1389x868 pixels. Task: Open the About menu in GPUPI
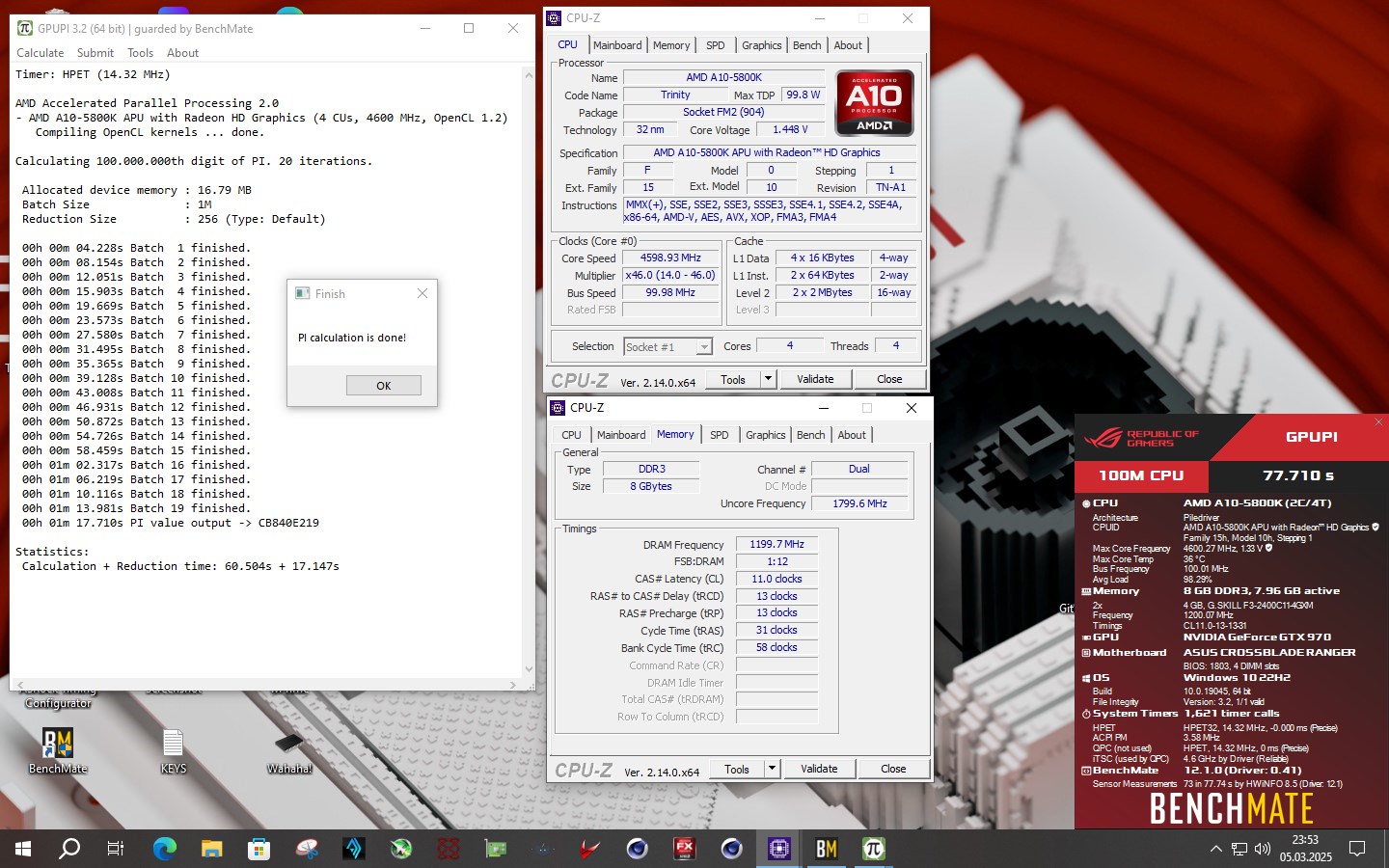183,53
